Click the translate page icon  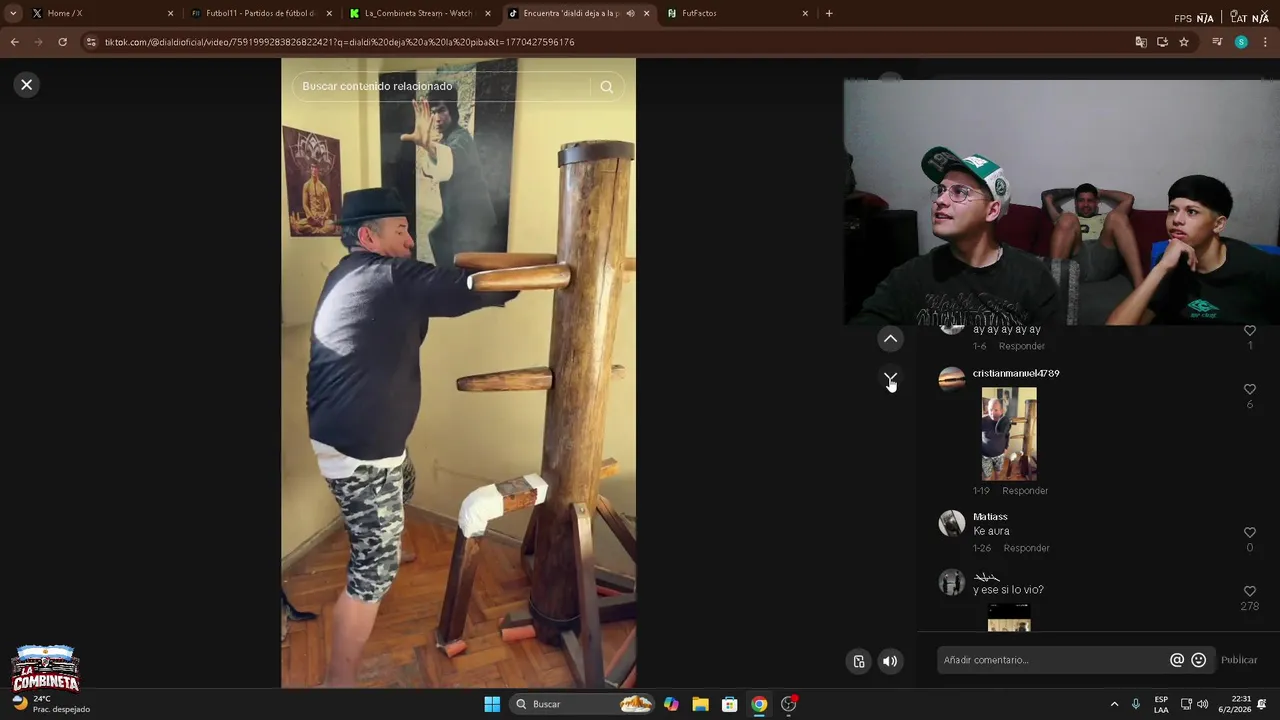[x=1141, y=42]
